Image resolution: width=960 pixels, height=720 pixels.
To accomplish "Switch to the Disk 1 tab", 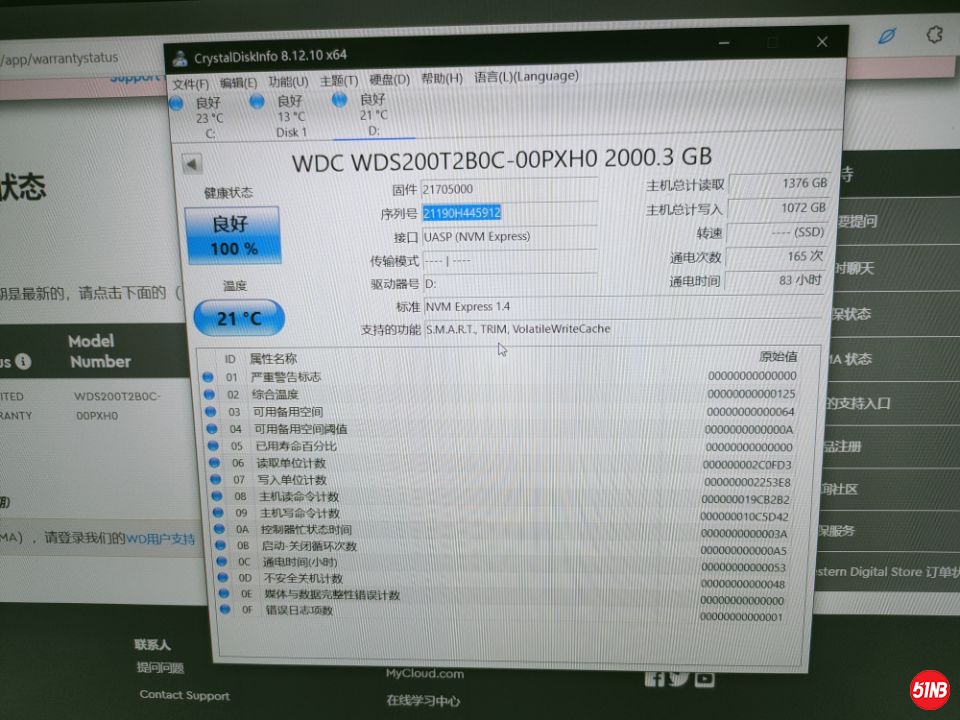I will pos(290,117).
